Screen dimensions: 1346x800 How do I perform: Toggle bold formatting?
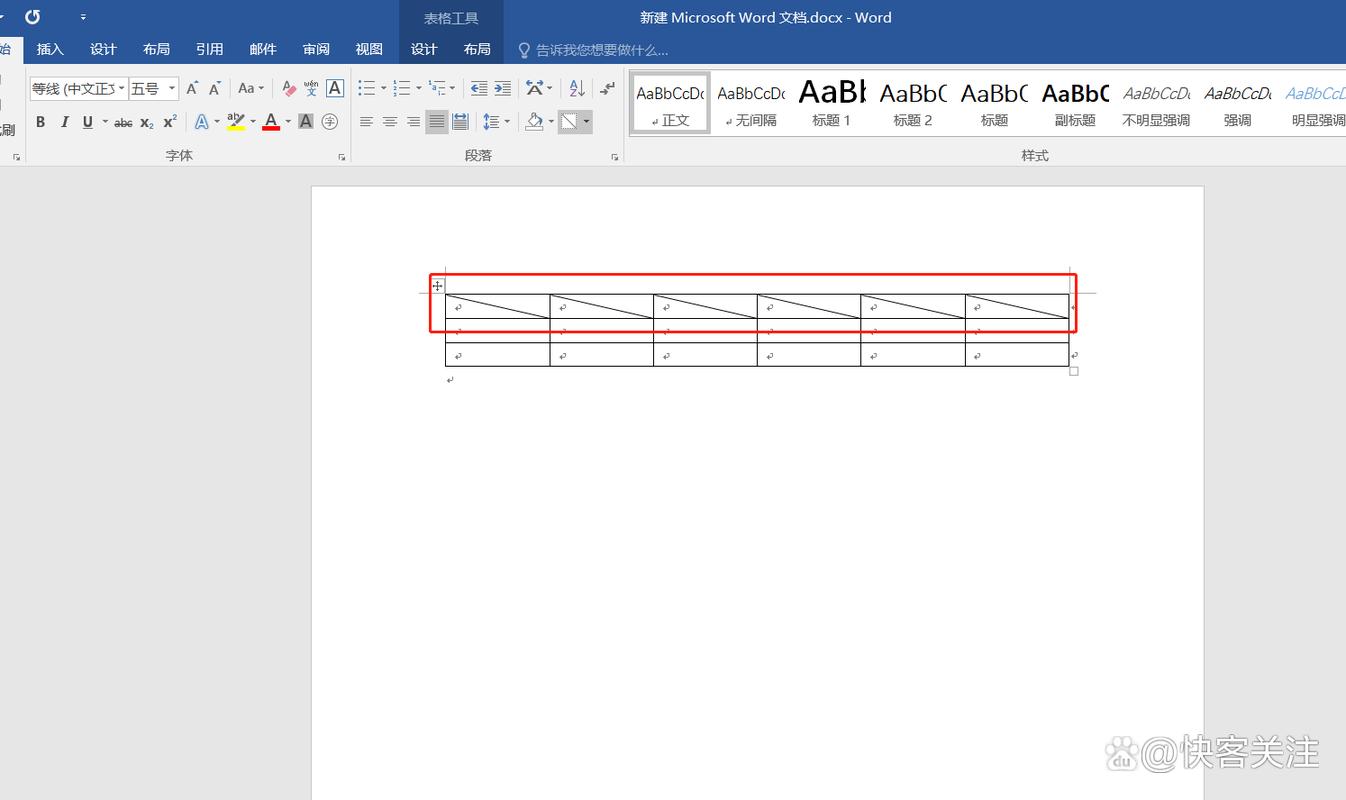40,122
